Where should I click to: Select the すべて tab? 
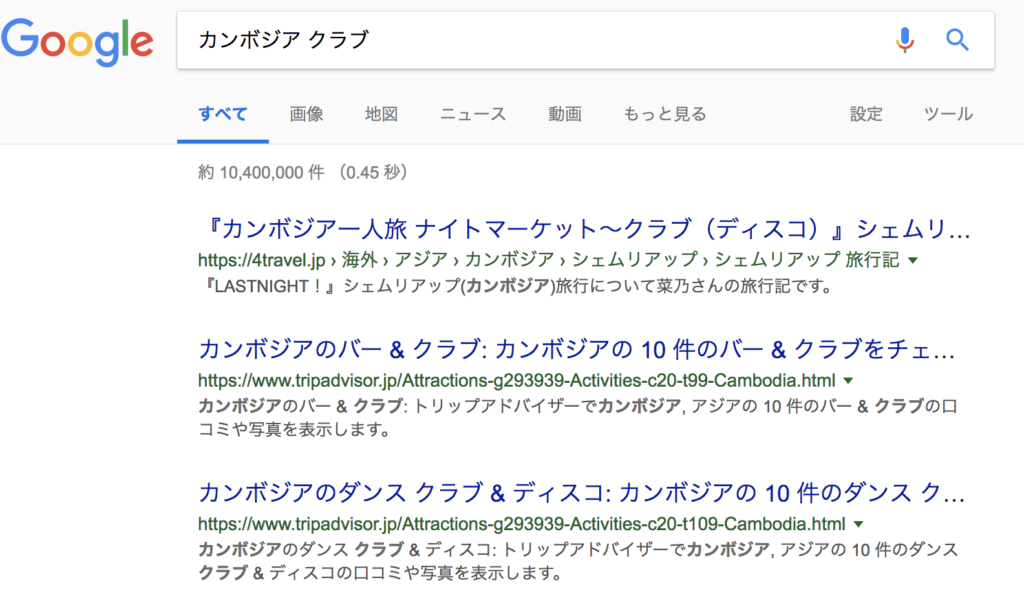(x=223, y=114)
